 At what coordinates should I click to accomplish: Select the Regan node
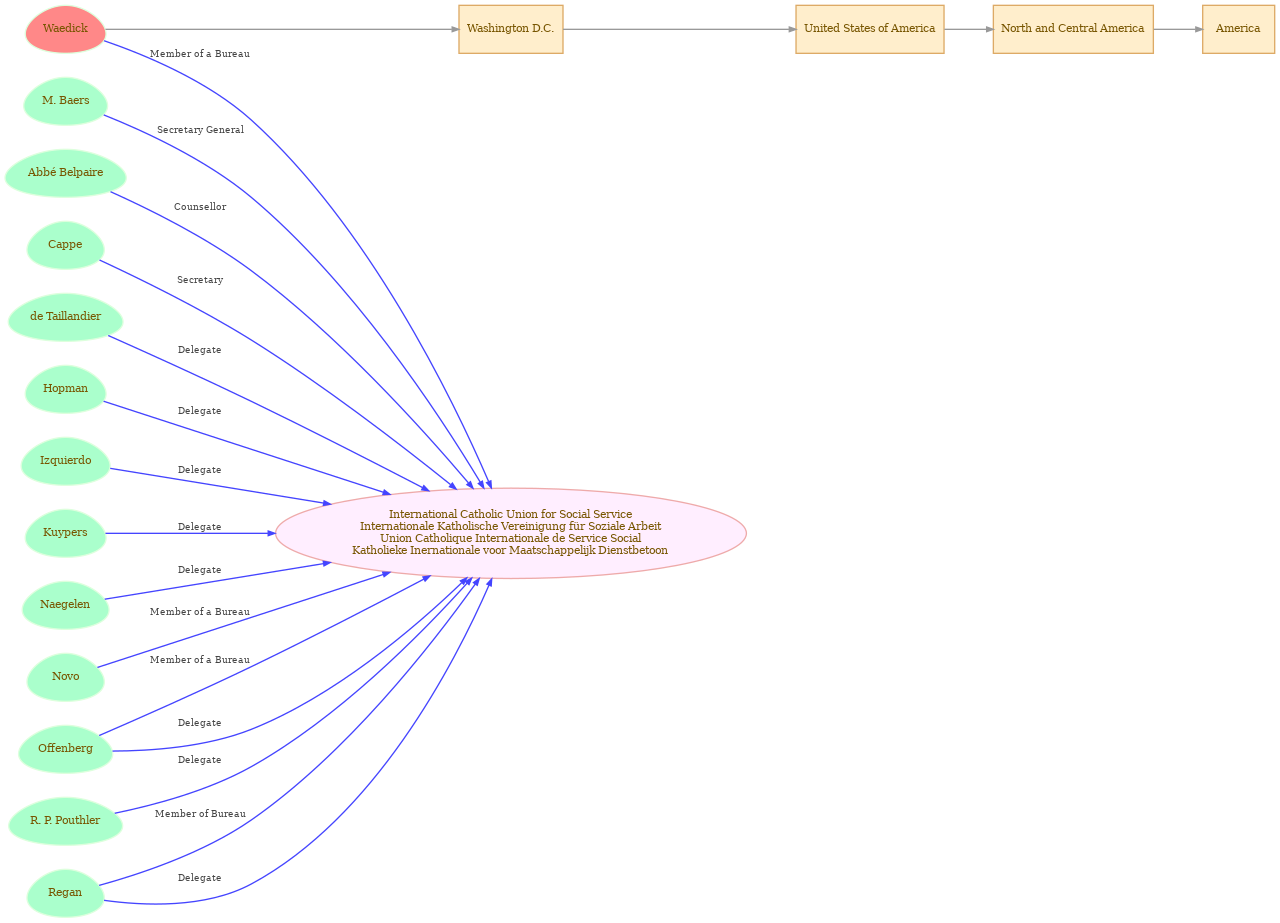point(65,893)
